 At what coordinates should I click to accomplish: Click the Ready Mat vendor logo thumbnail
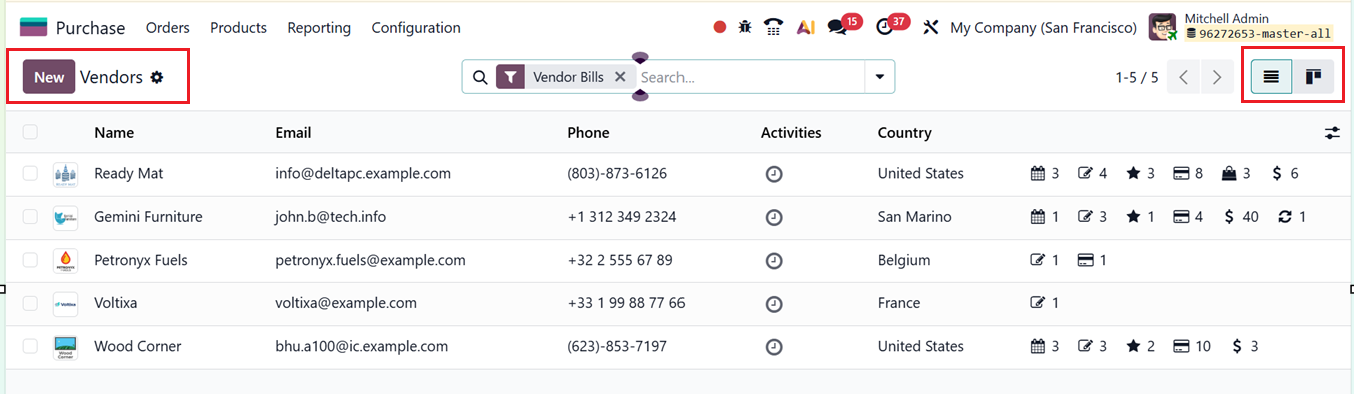[x=65, y=174]
